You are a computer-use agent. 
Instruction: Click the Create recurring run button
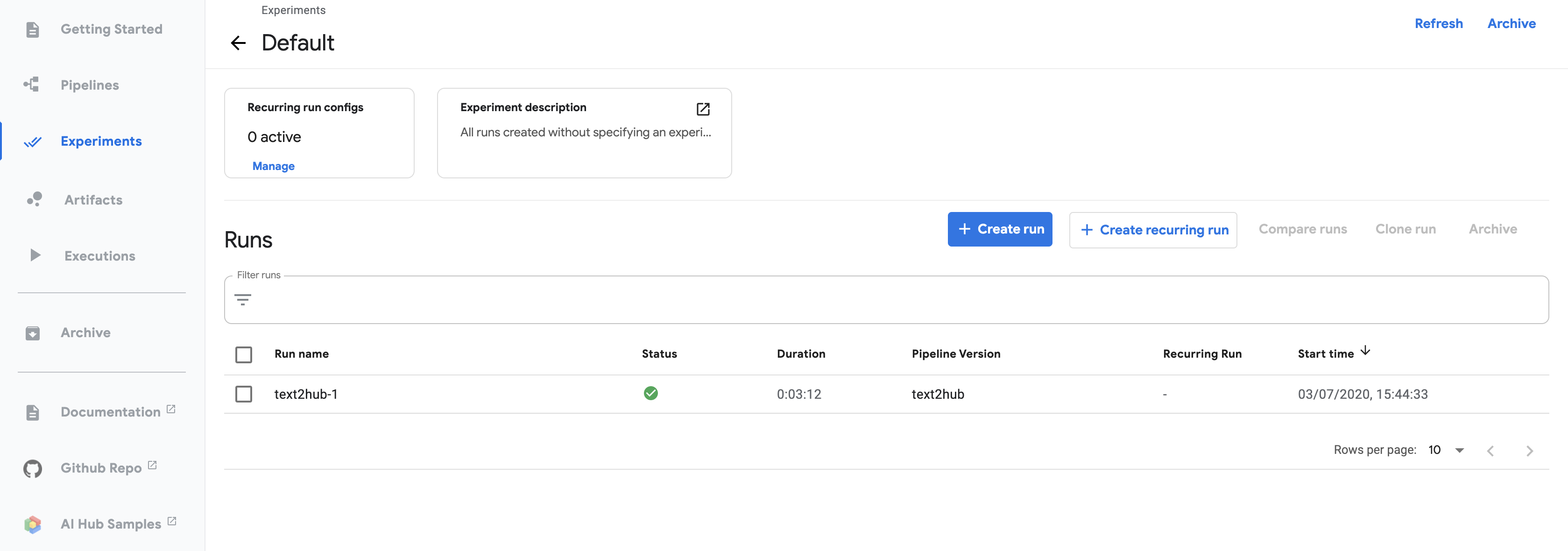click(x=1153, y=230)
